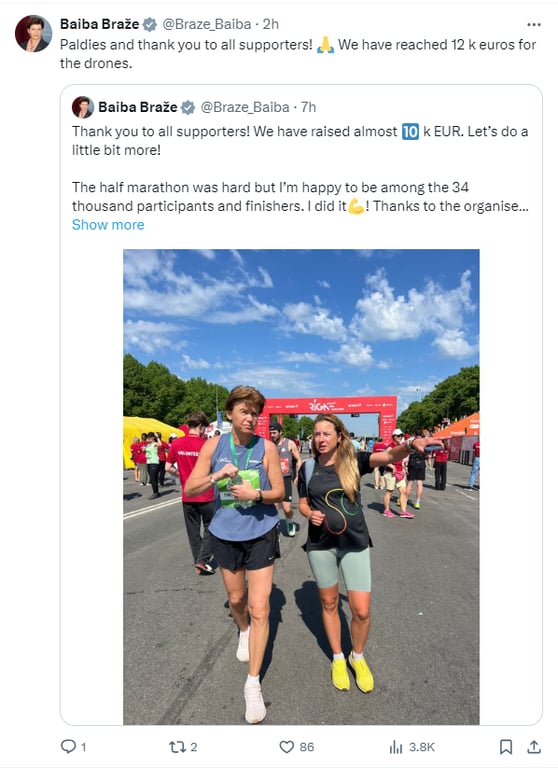
Task: Share the post via upload icon
Action: click(x=534, y=746)
